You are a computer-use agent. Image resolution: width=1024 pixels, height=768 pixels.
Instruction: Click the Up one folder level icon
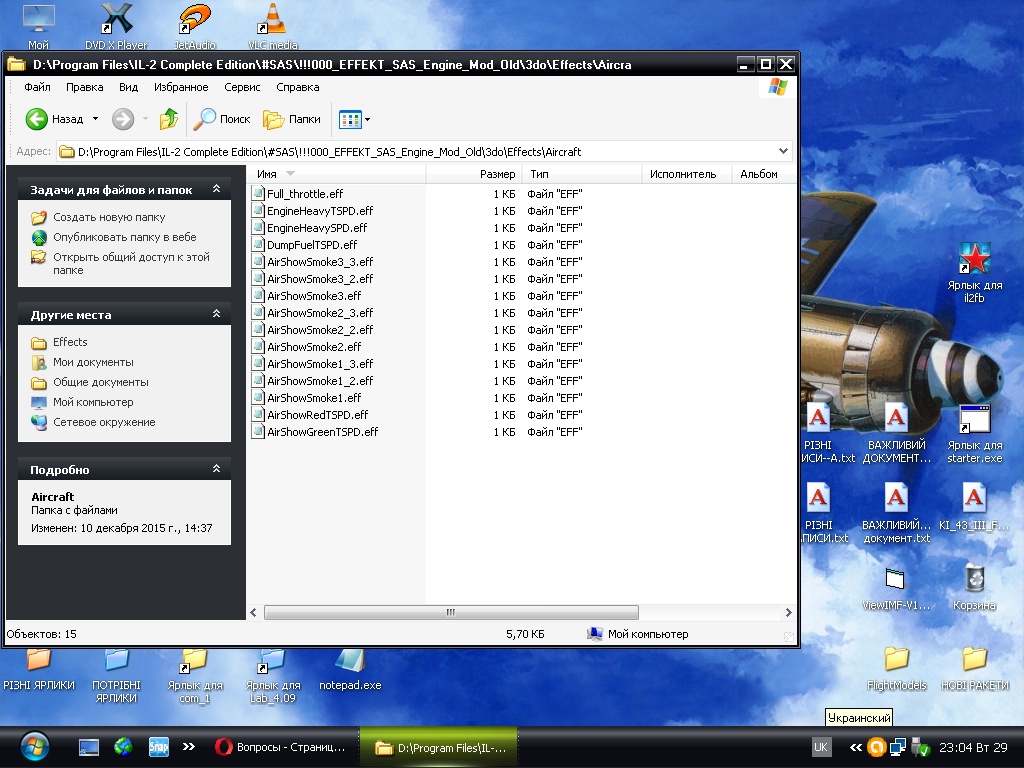pyautogui.click(x=169, y=119)
